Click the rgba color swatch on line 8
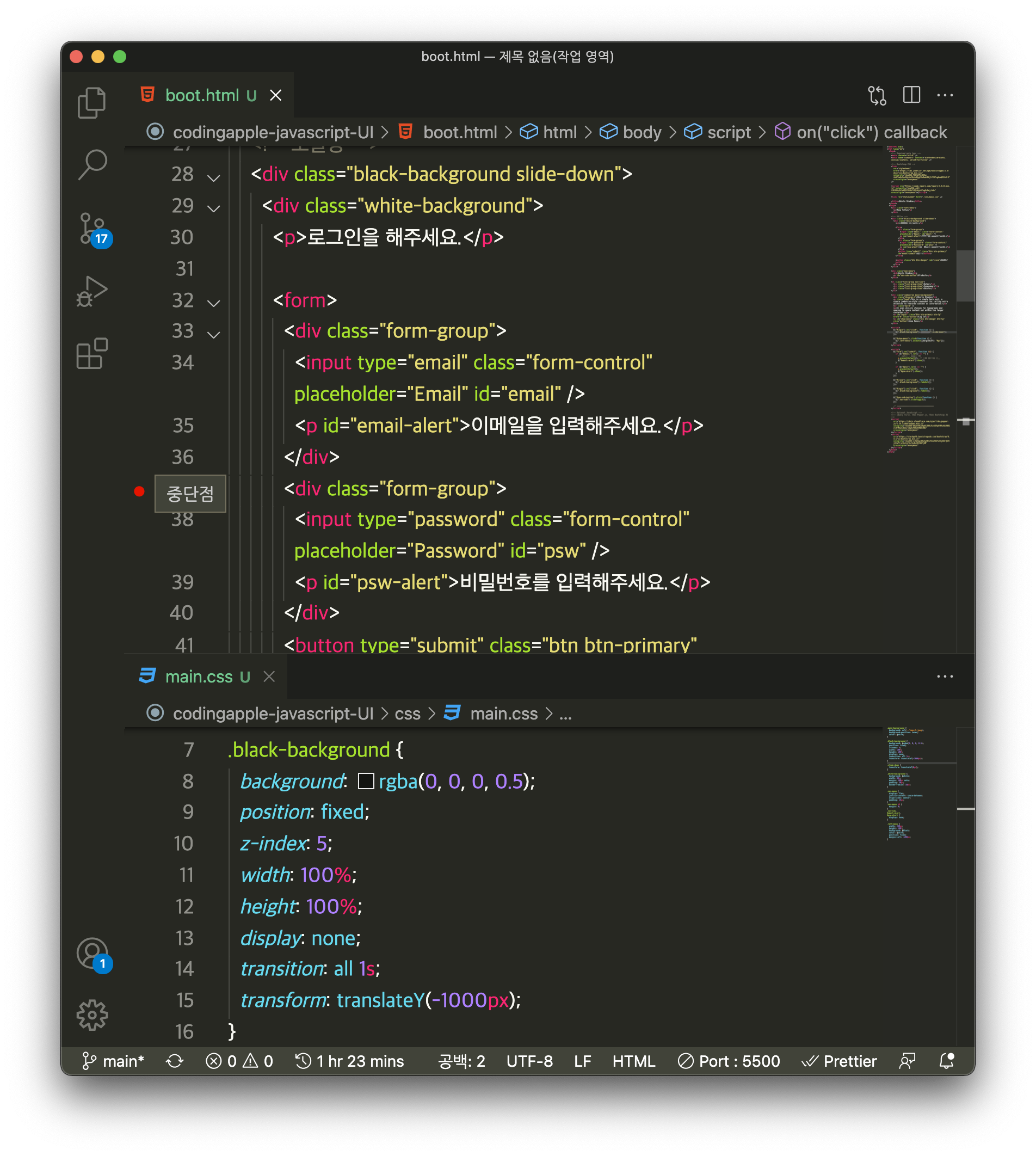Image resolution: width=1036 pixels, height=1156 pixels. click(367, 782)
